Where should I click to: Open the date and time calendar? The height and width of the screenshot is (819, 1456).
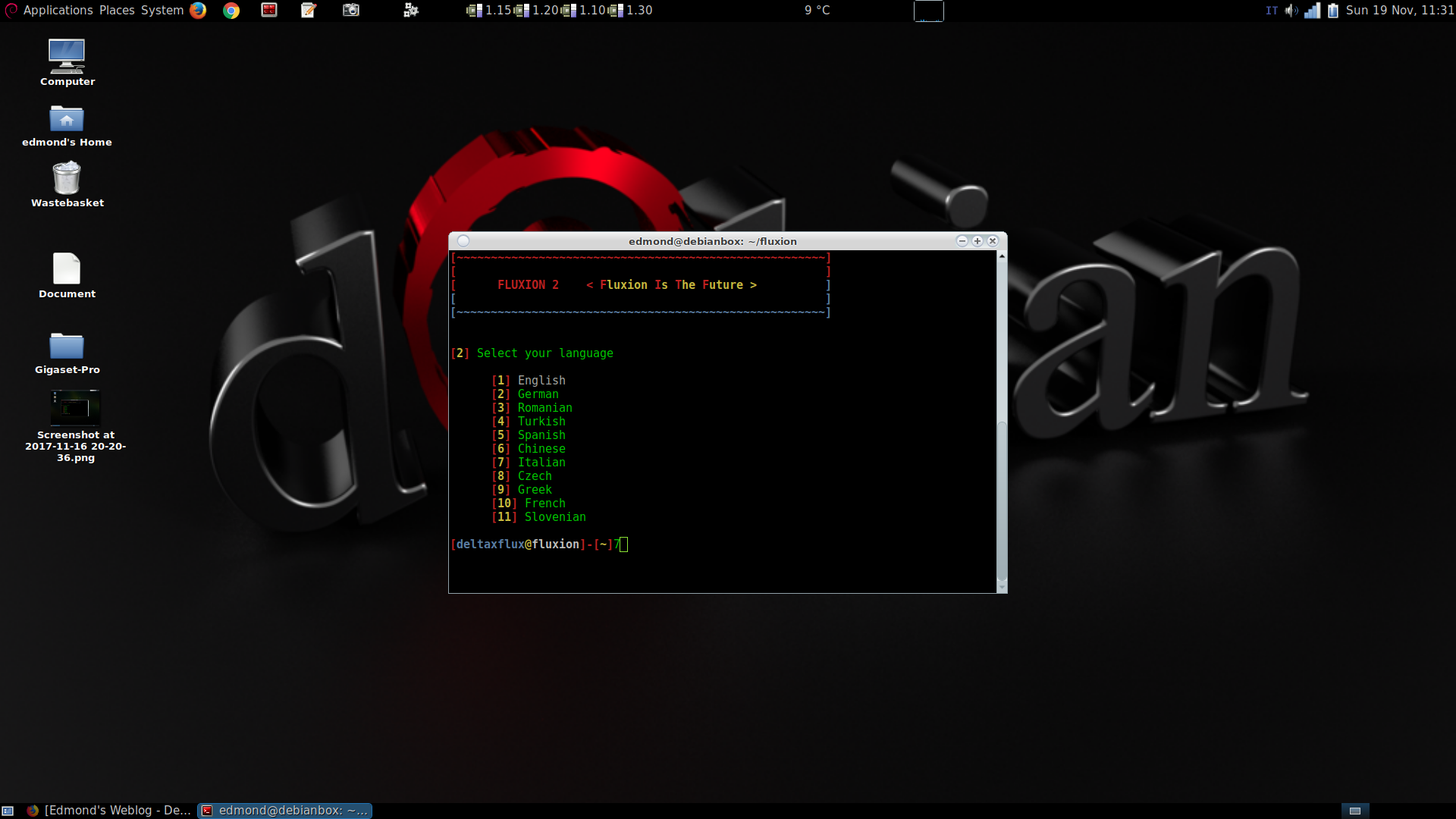coord(1399,10)
